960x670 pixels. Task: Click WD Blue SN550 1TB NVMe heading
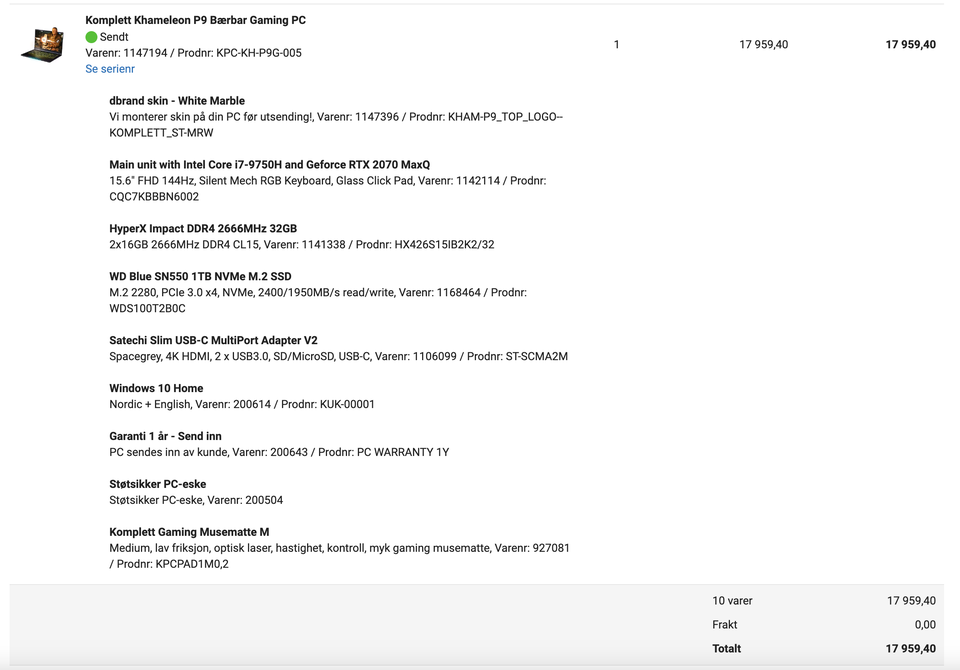(200, 276)
